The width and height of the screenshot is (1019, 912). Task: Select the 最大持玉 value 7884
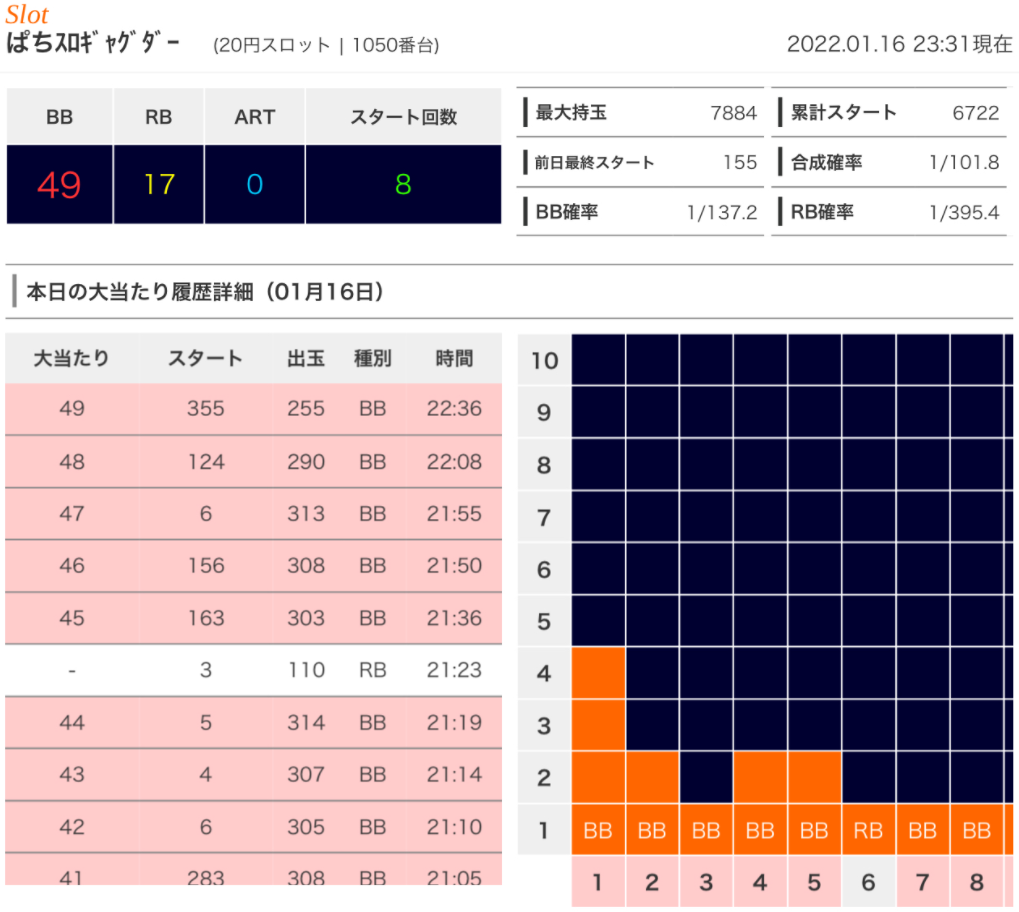pos(733,113)
